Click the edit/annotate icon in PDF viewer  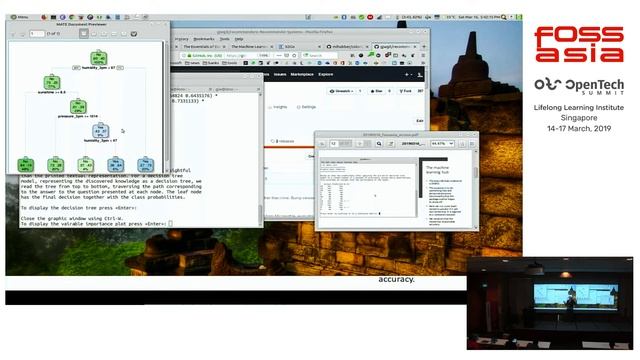[x=391, y=144]
